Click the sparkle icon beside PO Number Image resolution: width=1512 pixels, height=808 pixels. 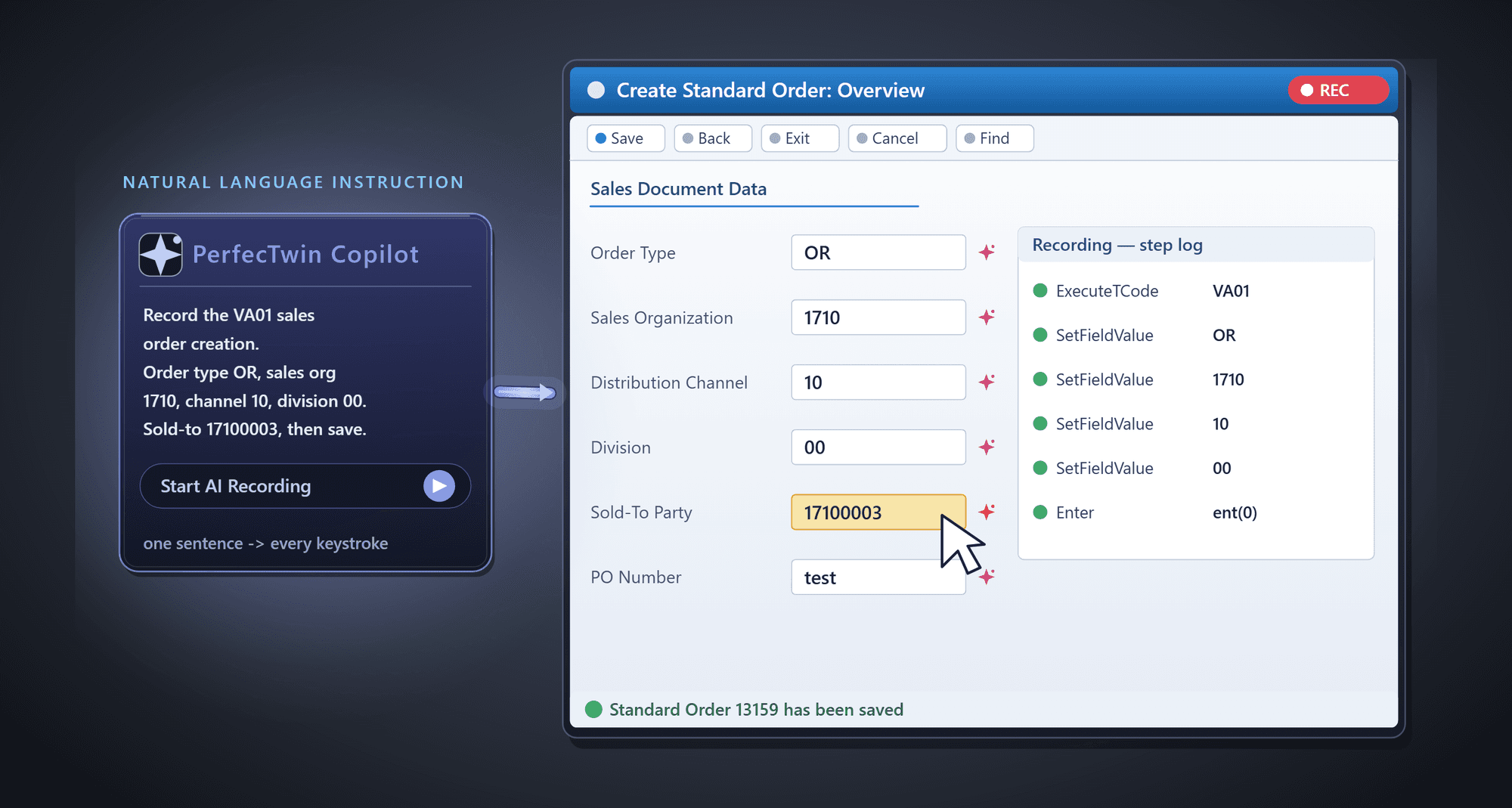point(987,577)
